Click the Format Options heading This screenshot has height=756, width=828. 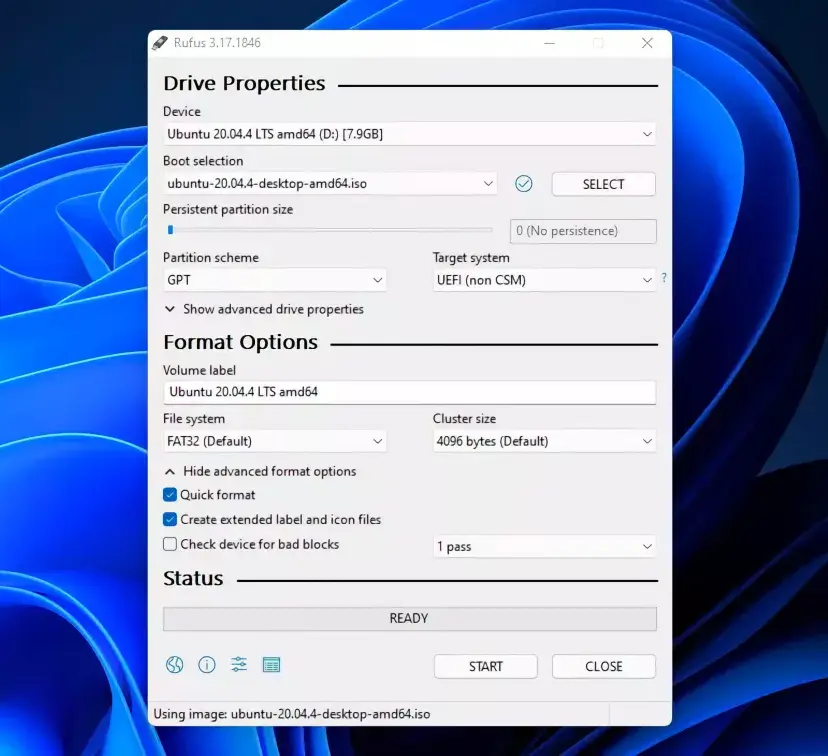click(x=240, y=343)
